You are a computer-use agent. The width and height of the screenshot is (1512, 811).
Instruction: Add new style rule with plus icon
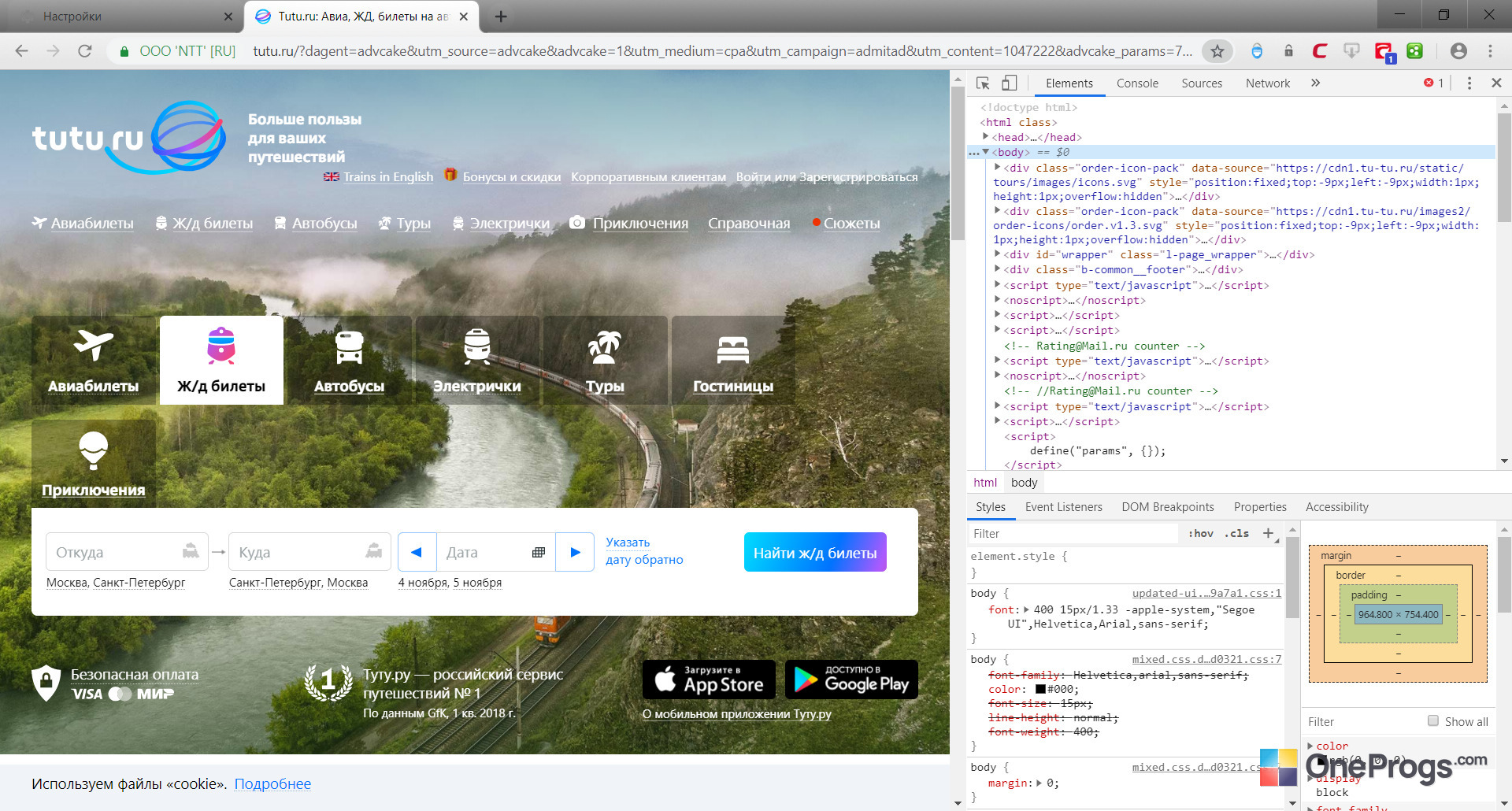click(1268, 534)
